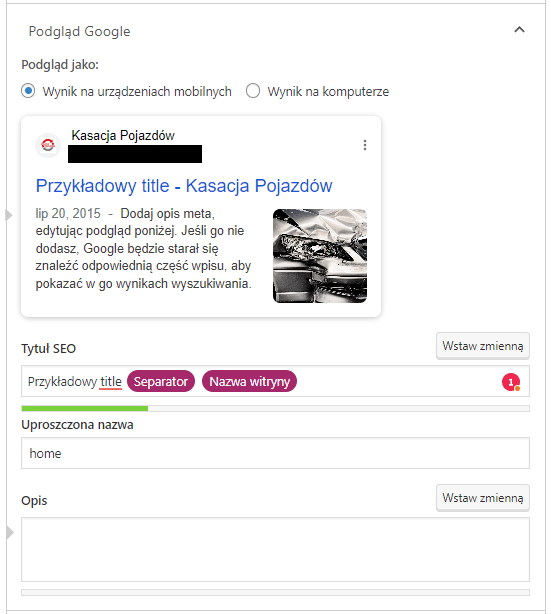
Task: Click the Kasacja Pojazdów site favicon
Action: click(48, 145)
